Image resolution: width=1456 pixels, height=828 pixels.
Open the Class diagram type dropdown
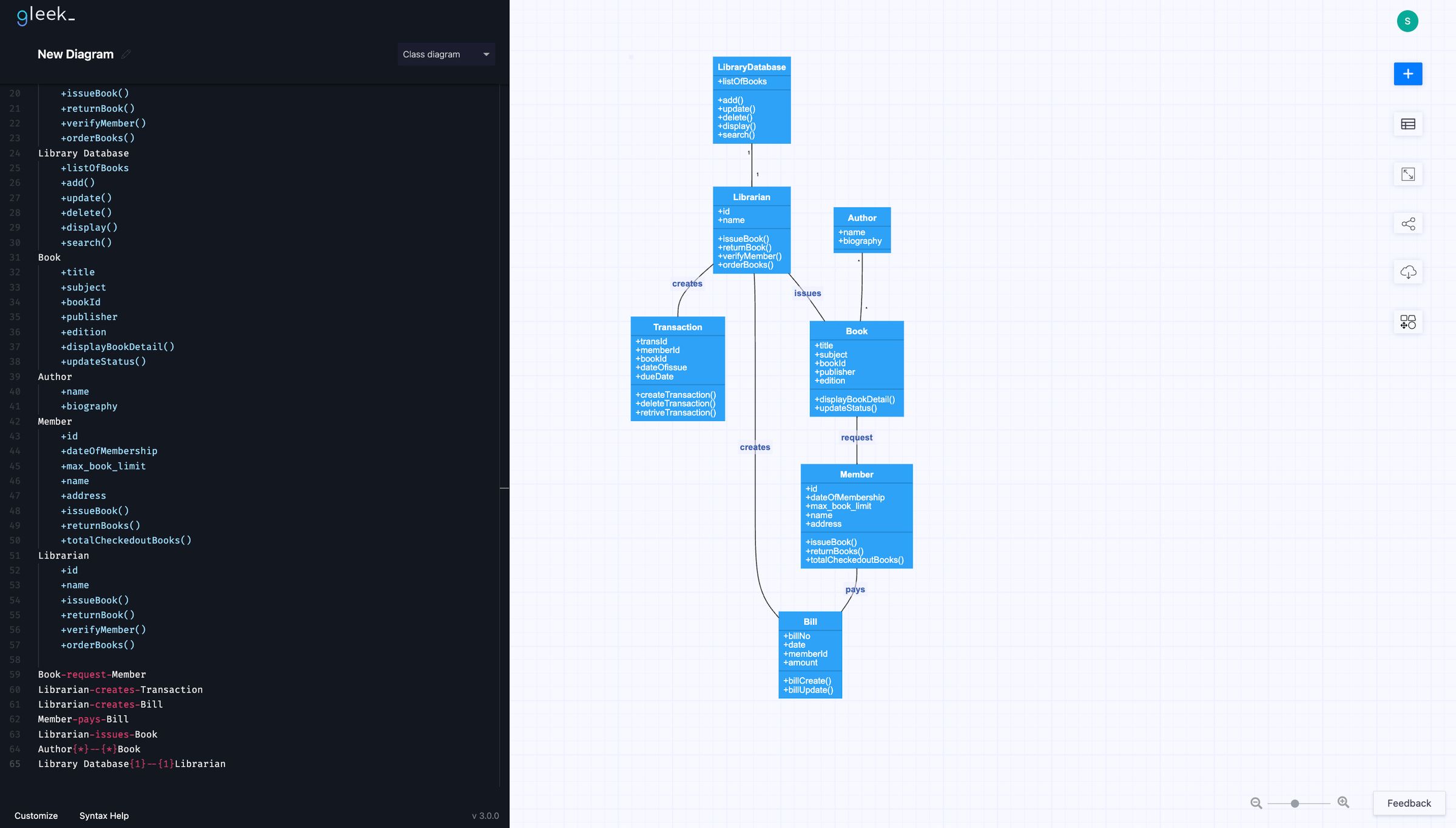click(446, 54)
